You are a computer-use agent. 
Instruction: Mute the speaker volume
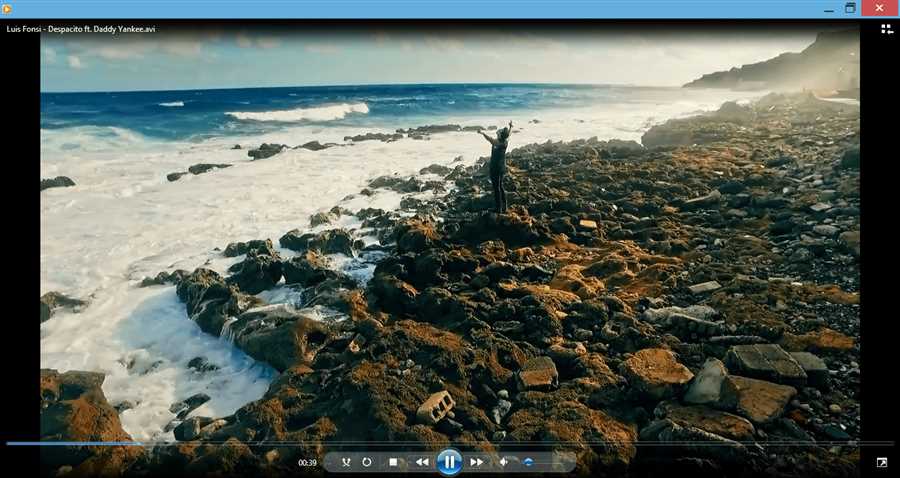(504, 462)
